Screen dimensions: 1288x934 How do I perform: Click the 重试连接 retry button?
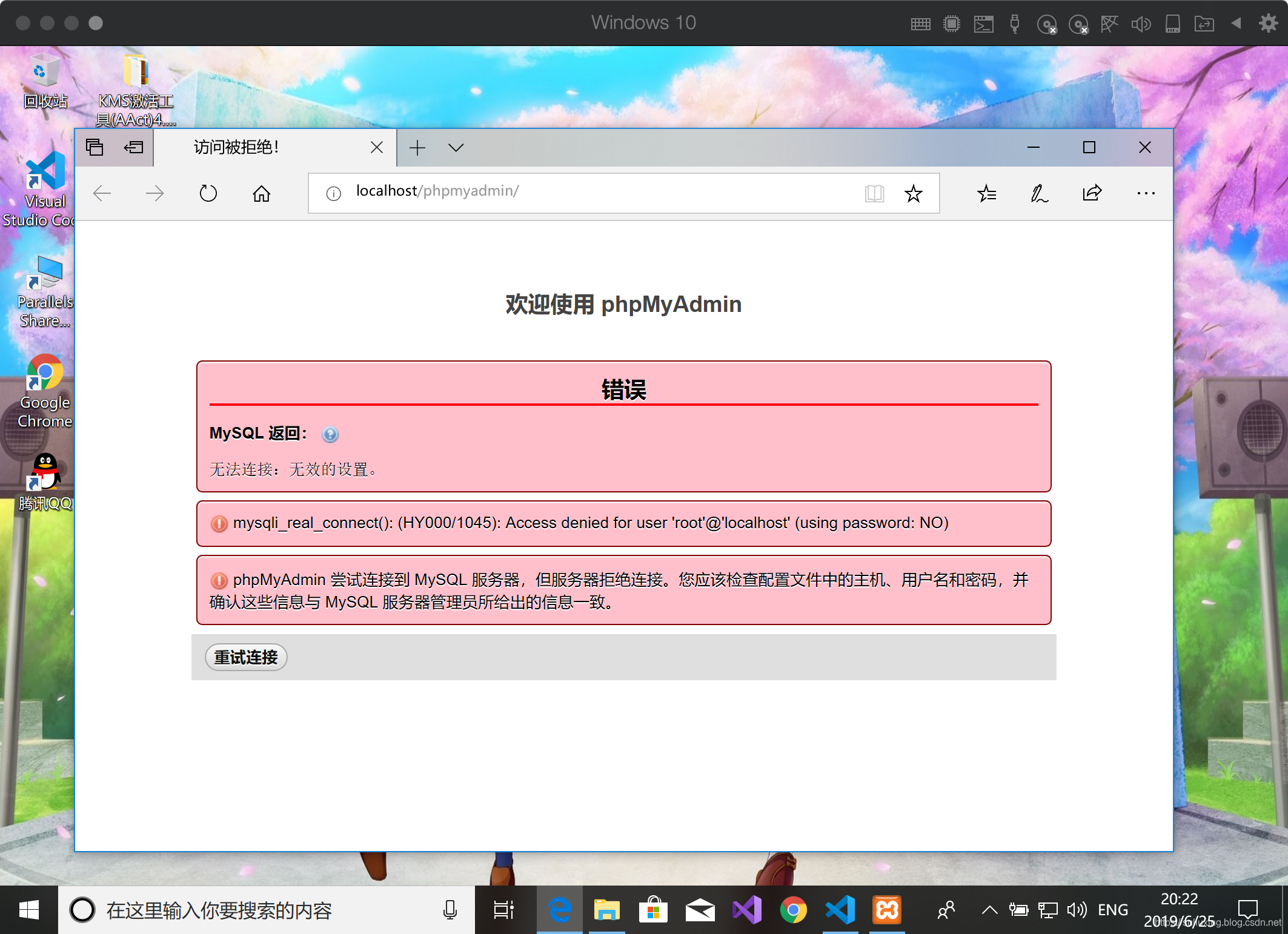click(x=245, y=657)
